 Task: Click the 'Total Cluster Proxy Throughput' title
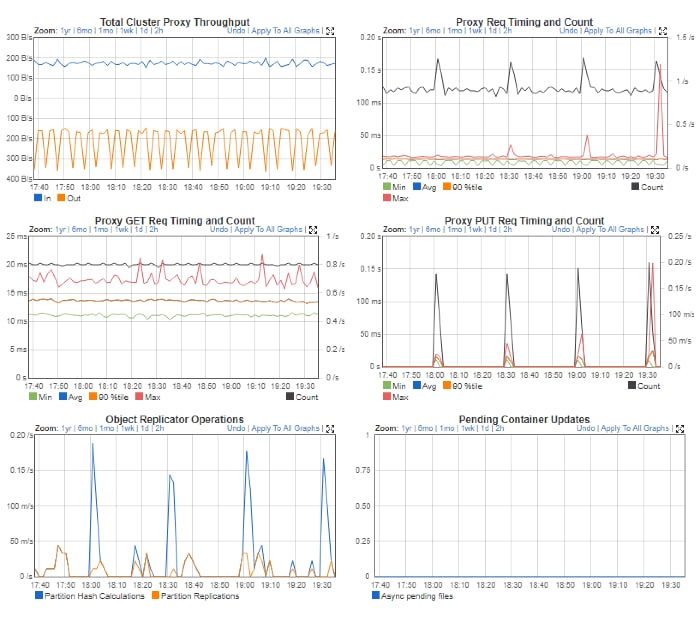[175, 22]
